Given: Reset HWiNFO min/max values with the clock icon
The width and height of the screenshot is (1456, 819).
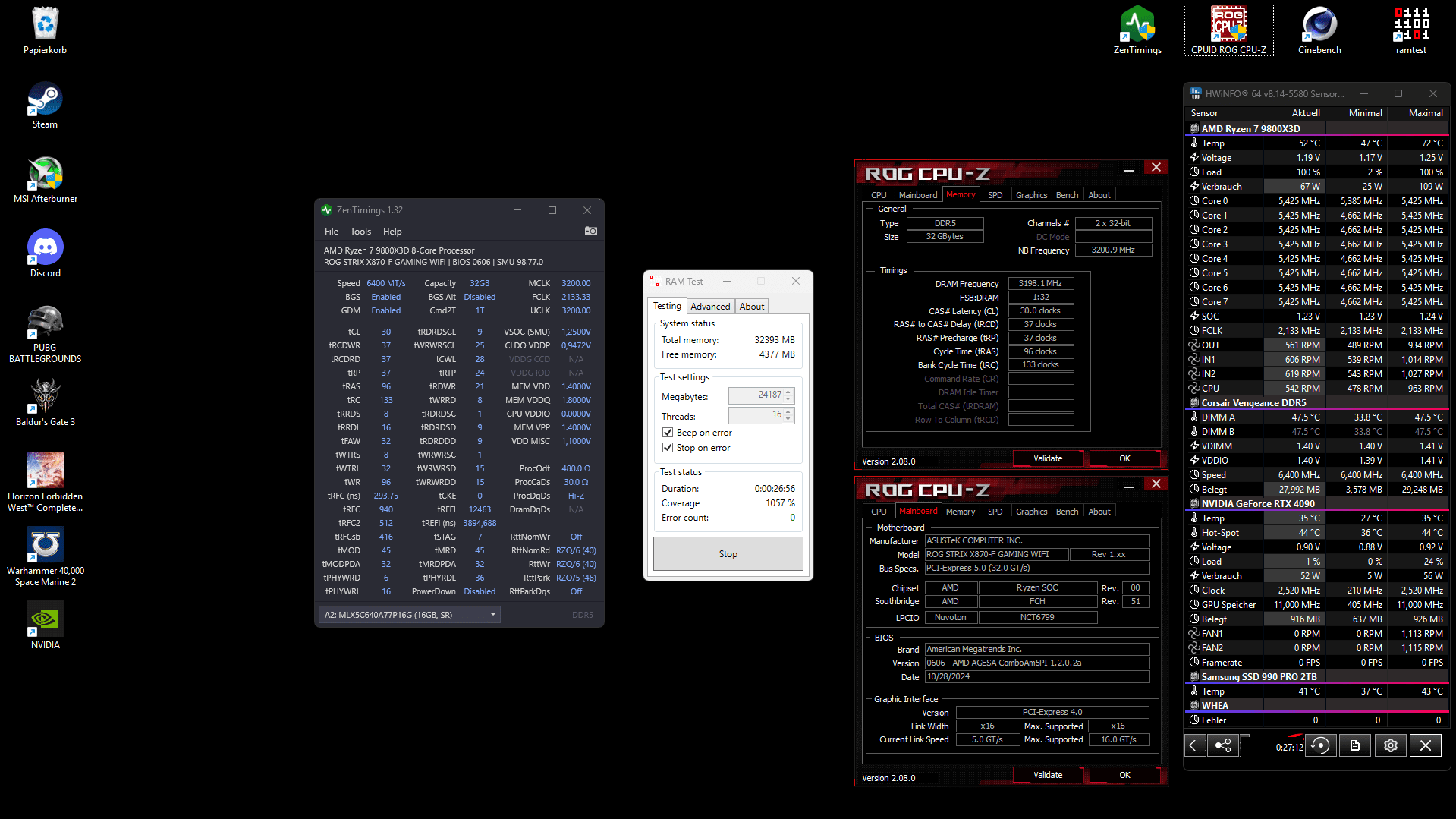Looking at the screenshot, I should pos(1320,745).
